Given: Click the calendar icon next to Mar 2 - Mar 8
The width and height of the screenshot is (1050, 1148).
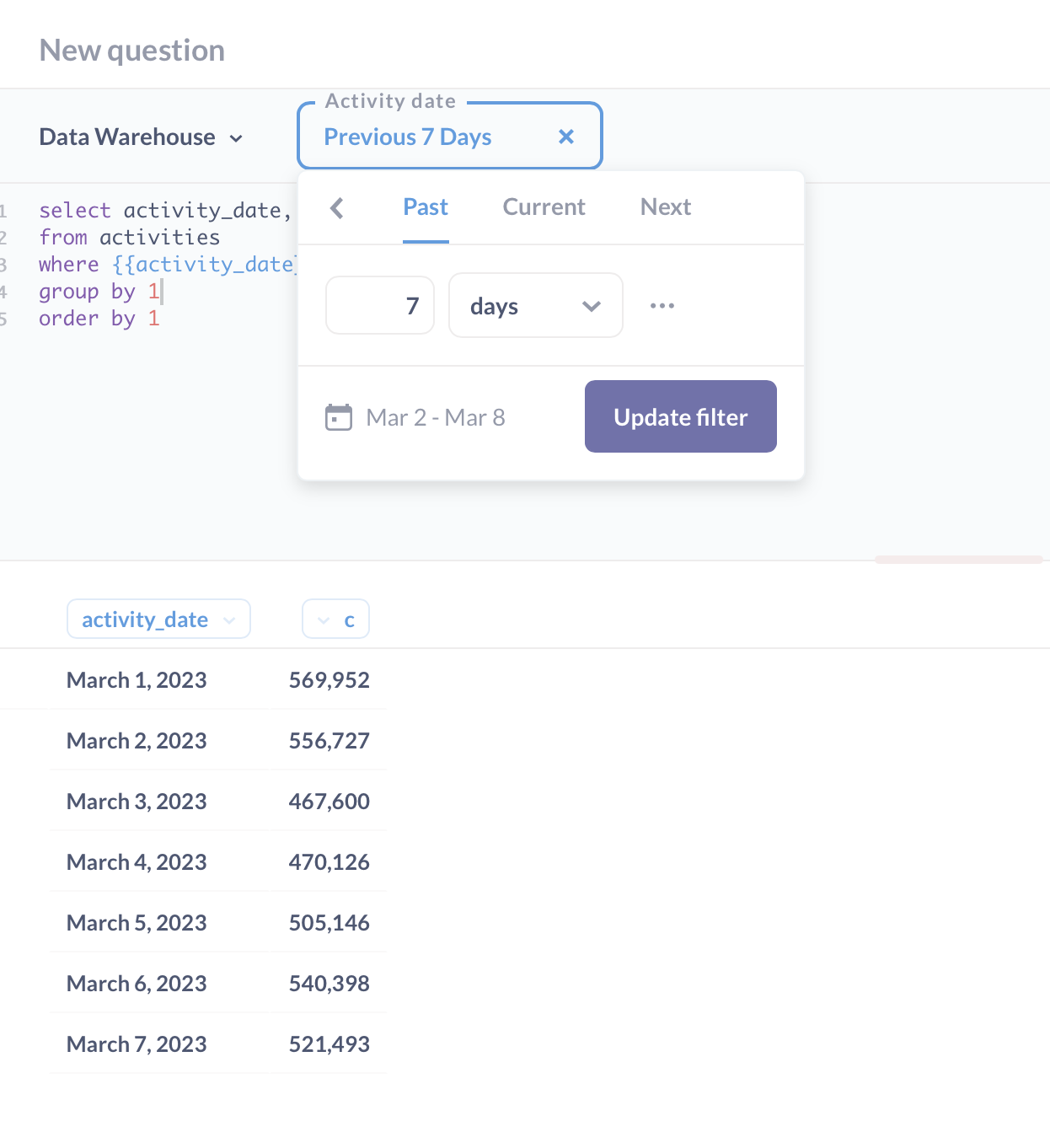Looking at the screenshot, I should [339, 416].
